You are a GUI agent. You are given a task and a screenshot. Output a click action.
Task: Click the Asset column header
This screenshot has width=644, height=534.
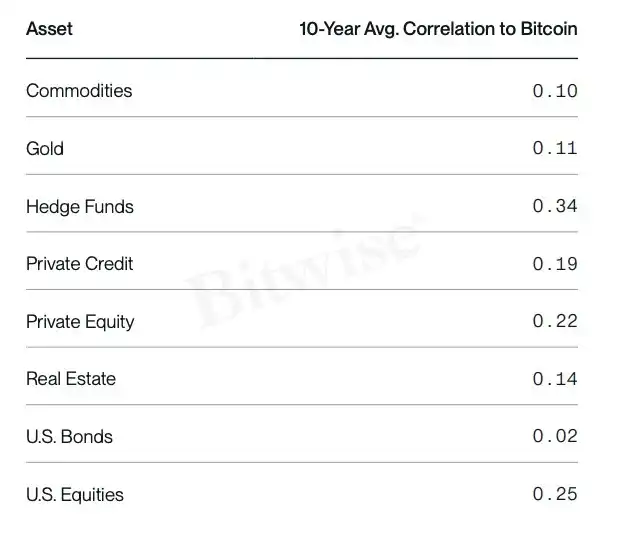[x=49, y=29]
